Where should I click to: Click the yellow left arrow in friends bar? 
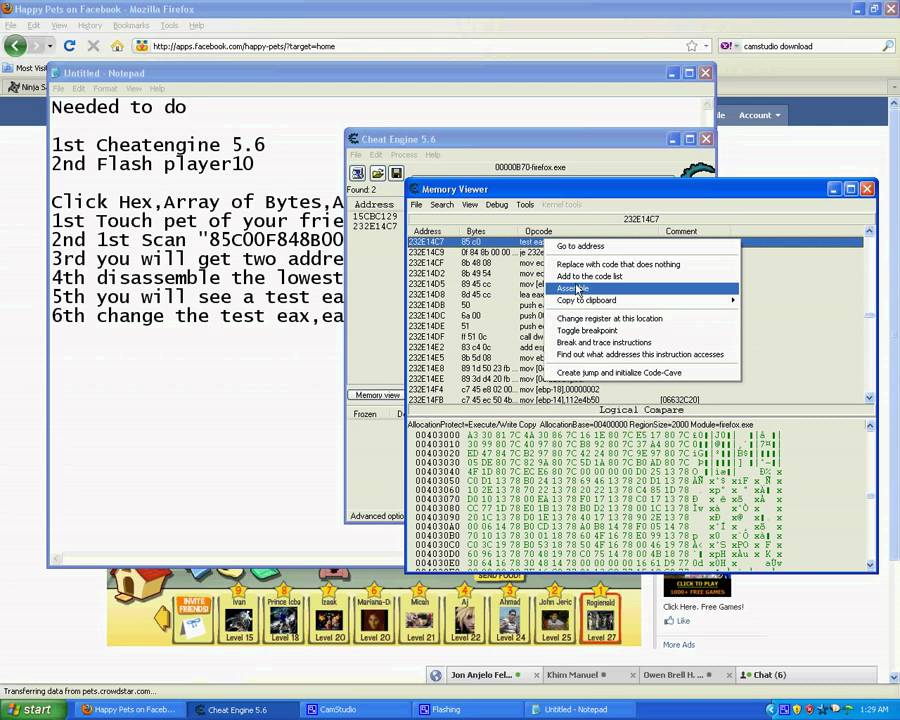[x=164, y=618]
